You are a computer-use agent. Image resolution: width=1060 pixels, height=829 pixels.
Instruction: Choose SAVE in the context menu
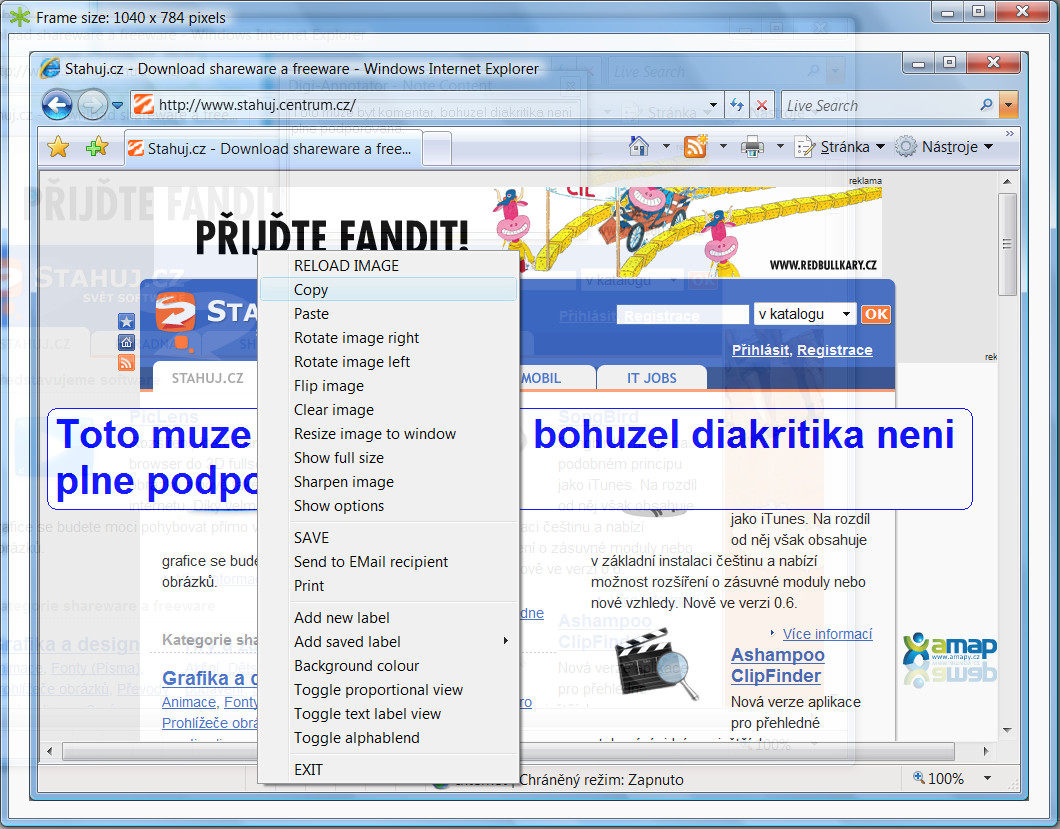388,538
